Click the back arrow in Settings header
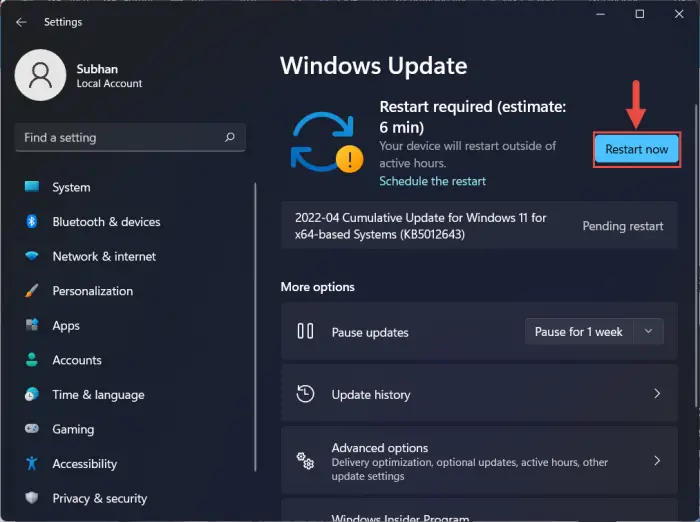The image size is (700, 522). click(x=21, y=22)
